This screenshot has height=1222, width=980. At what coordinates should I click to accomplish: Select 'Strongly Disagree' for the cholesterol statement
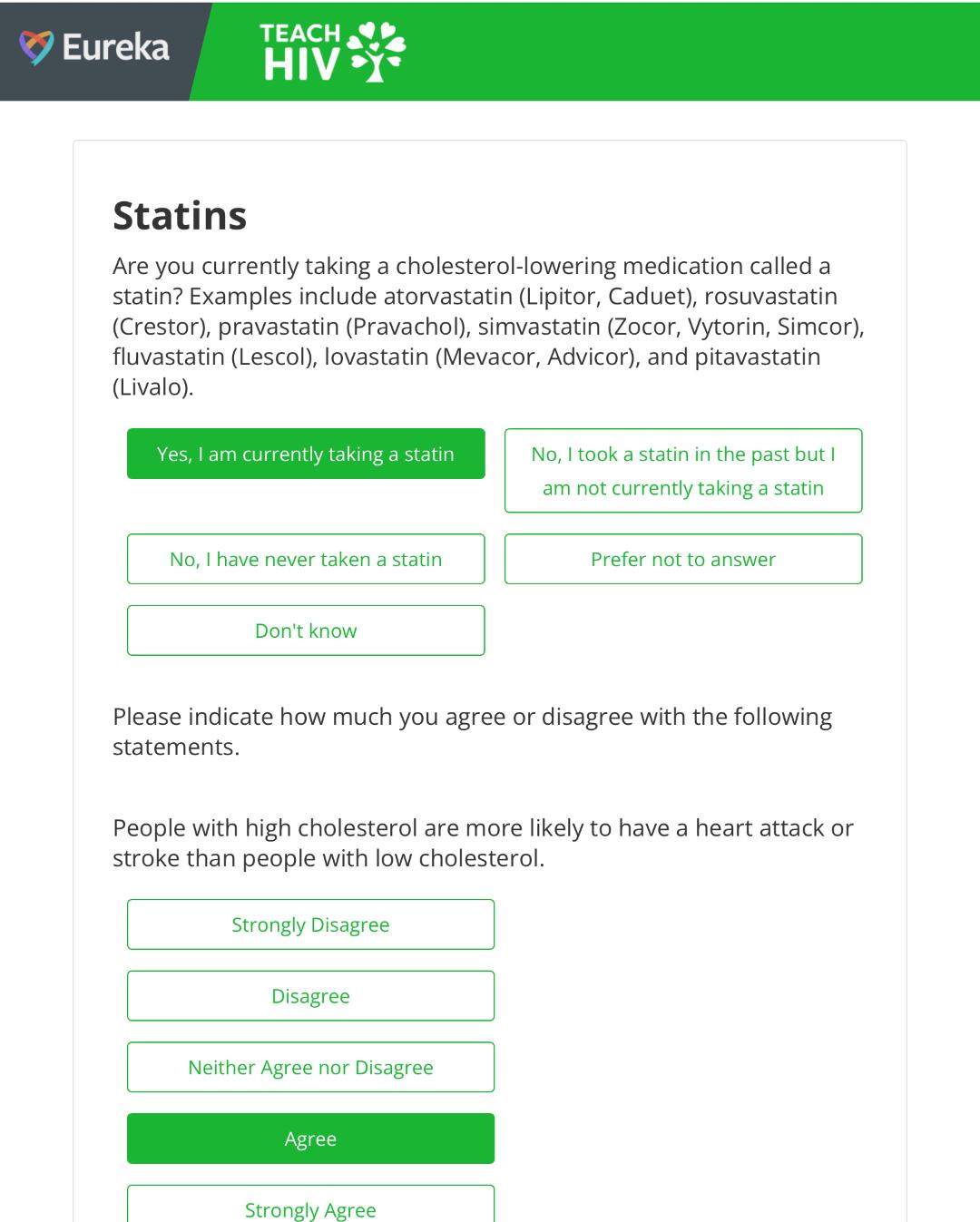(x=310, y=924)
